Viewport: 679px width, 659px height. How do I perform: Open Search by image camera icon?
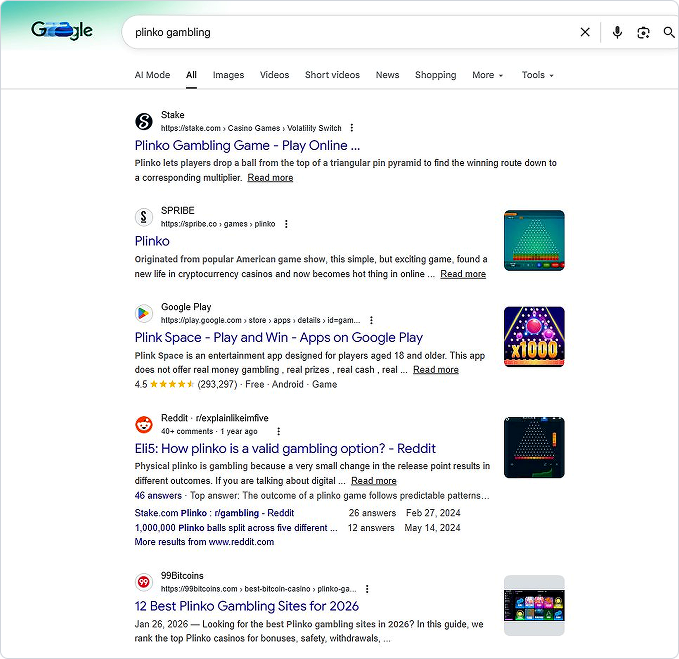643,32
